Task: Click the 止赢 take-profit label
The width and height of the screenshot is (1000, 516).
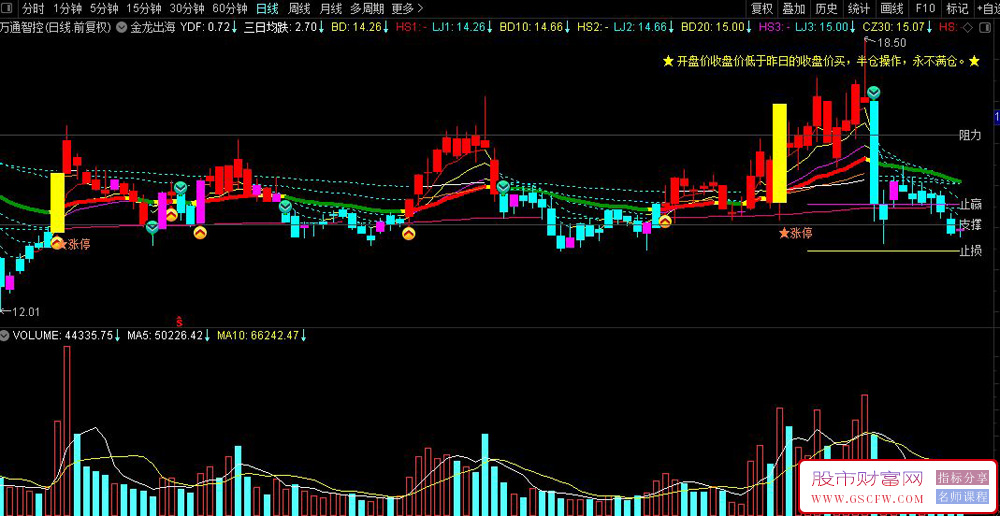Action: click(x=970, y=205)
